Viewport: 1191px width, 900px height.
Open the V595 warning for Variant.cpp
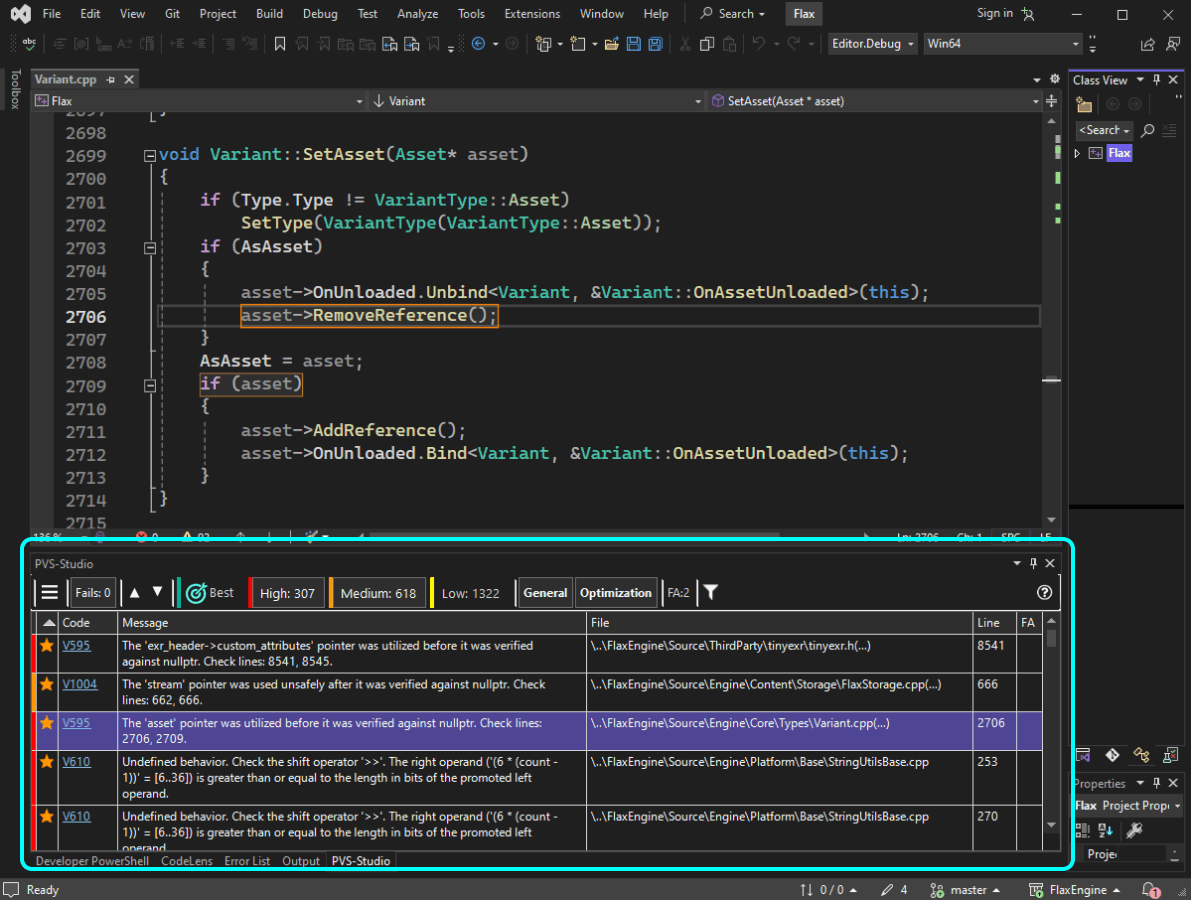(x=78, y=723)
